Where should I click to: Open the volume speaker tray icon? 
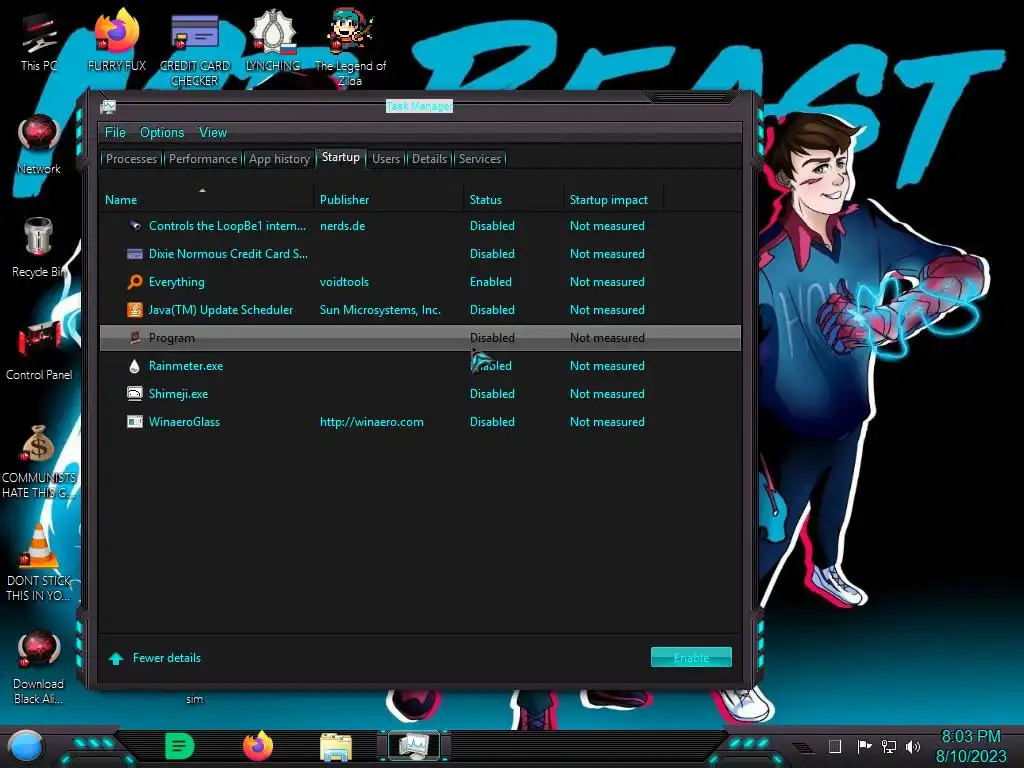913,746
